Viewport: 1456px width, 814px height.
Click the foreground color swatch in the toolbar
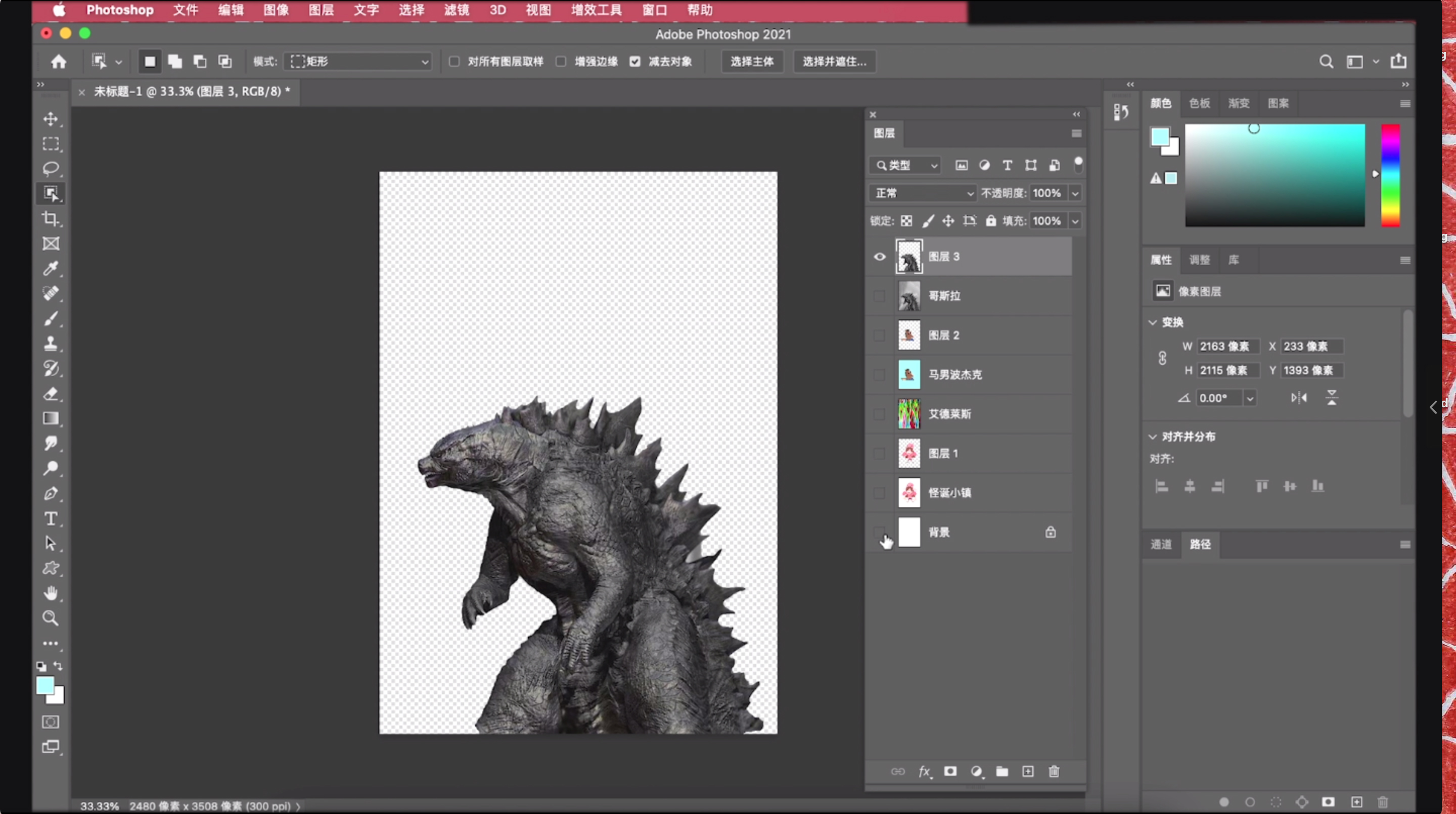(x=44, y=685)
